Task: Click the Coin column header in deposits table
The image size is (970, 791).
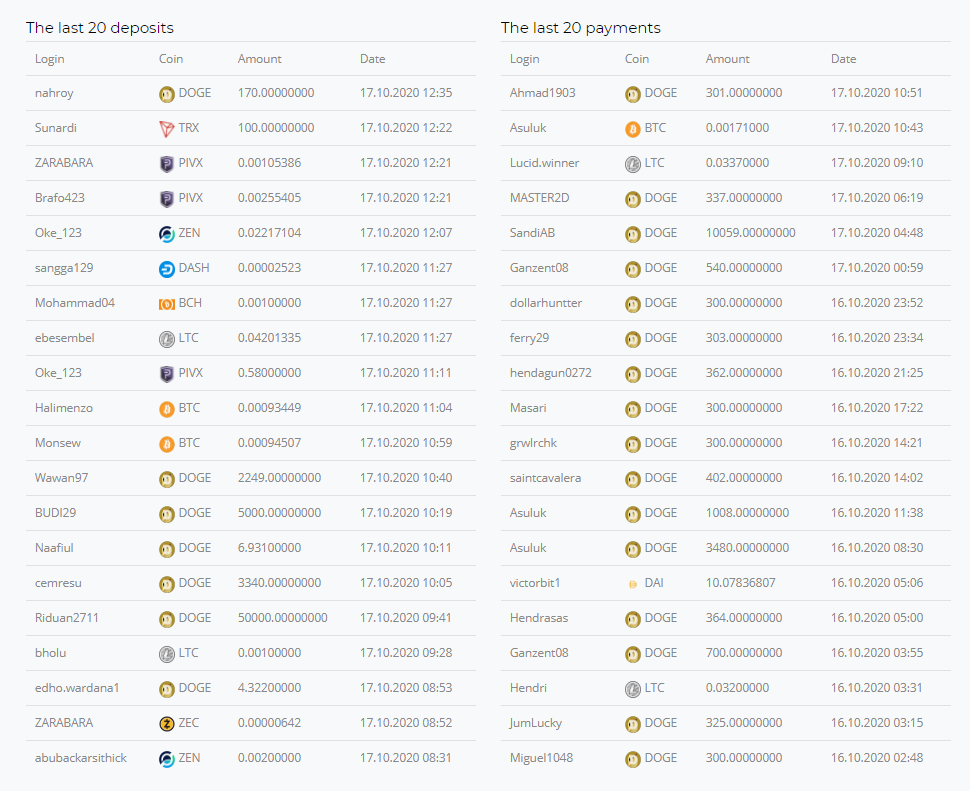Action: click(171, 59)
